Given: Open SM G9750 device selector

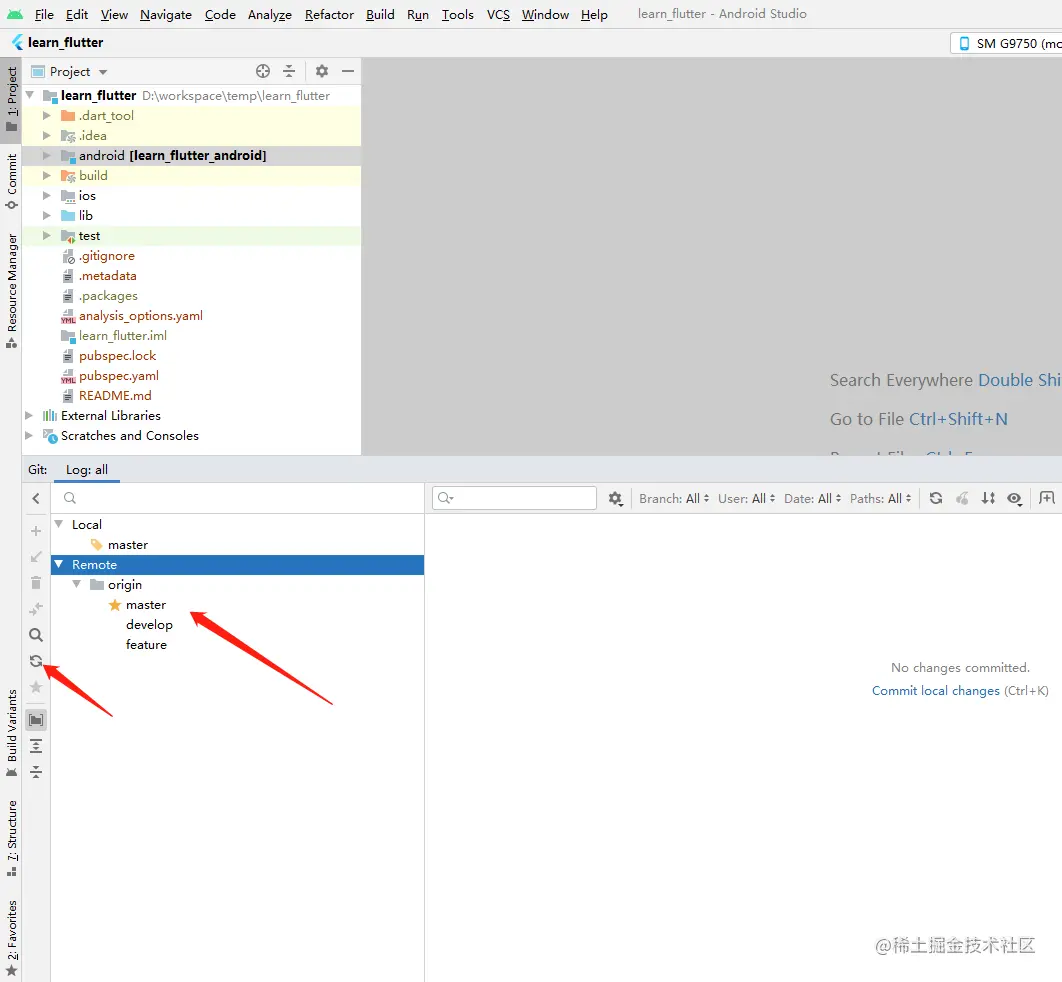Looking at the screenshot, I should (1007, 43).
